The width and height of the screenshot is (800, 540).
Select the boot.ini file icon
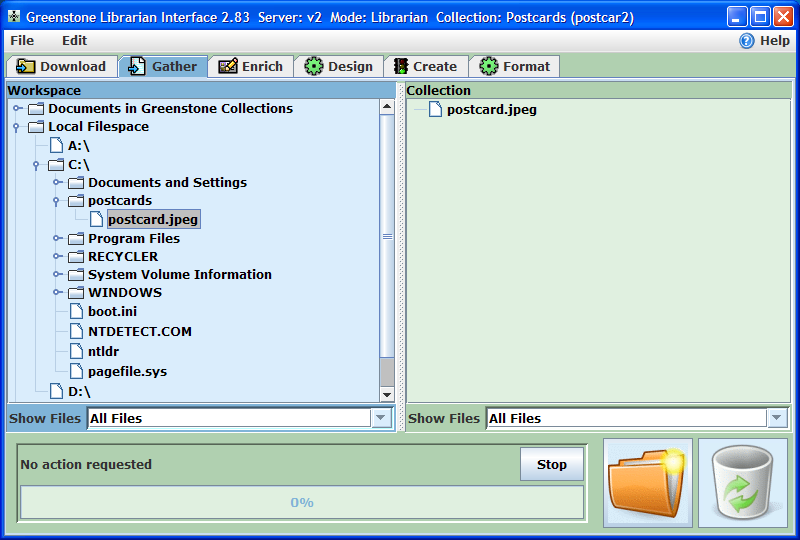tap(76, 311)
